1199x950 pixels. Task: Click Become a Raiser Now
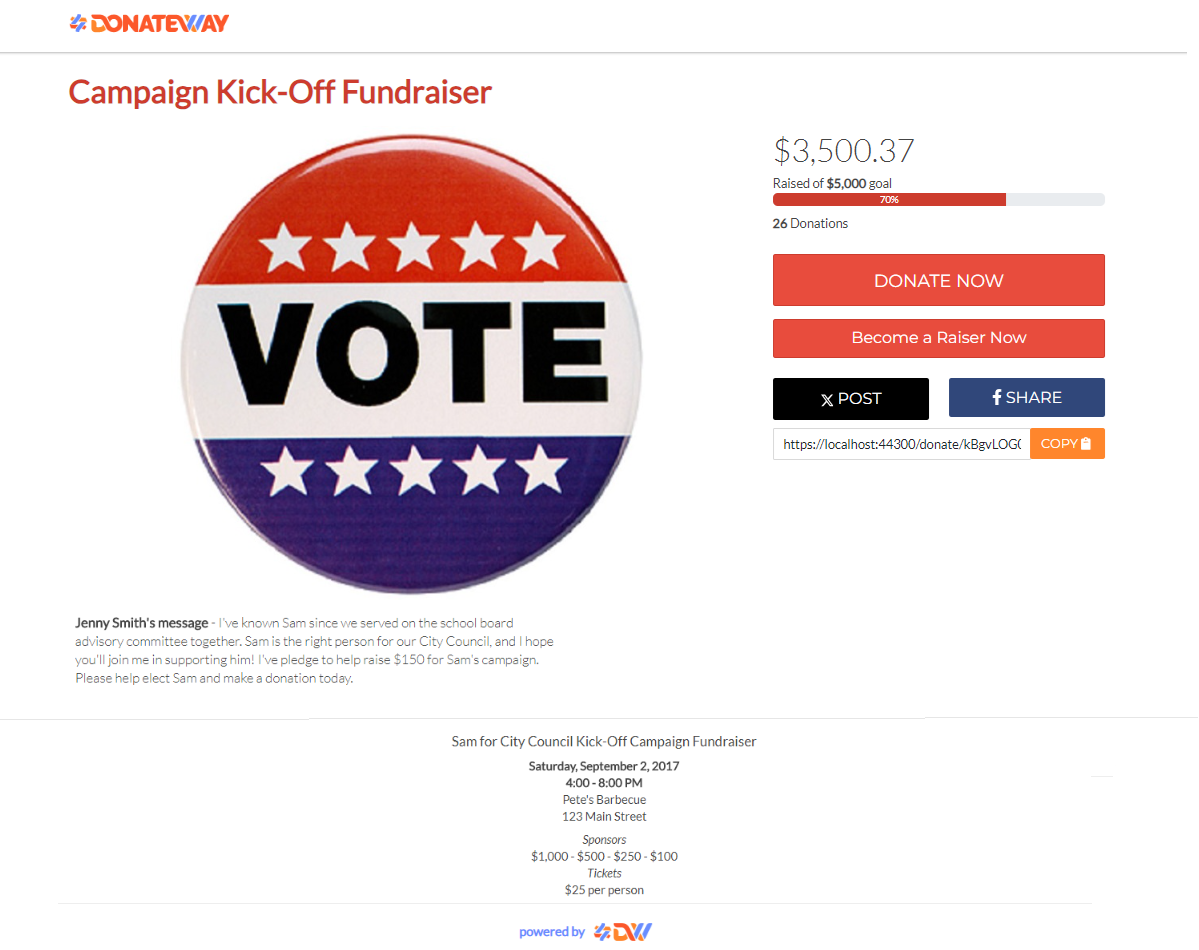938,338
